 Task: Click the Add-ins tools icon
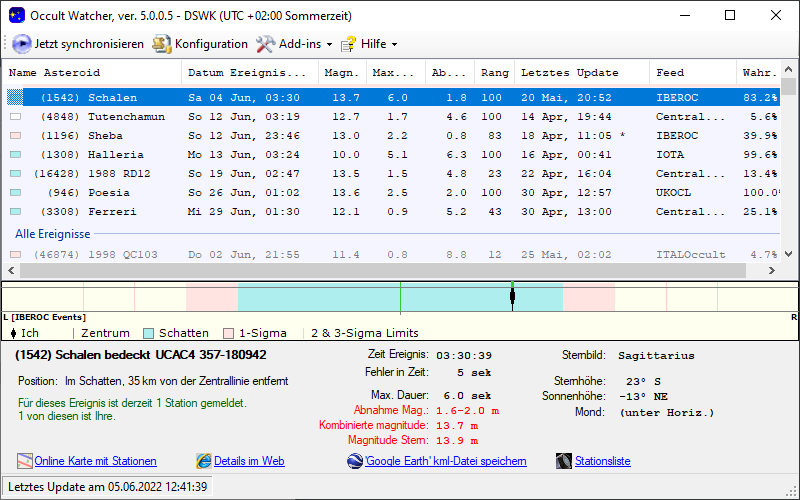[265, 44]
